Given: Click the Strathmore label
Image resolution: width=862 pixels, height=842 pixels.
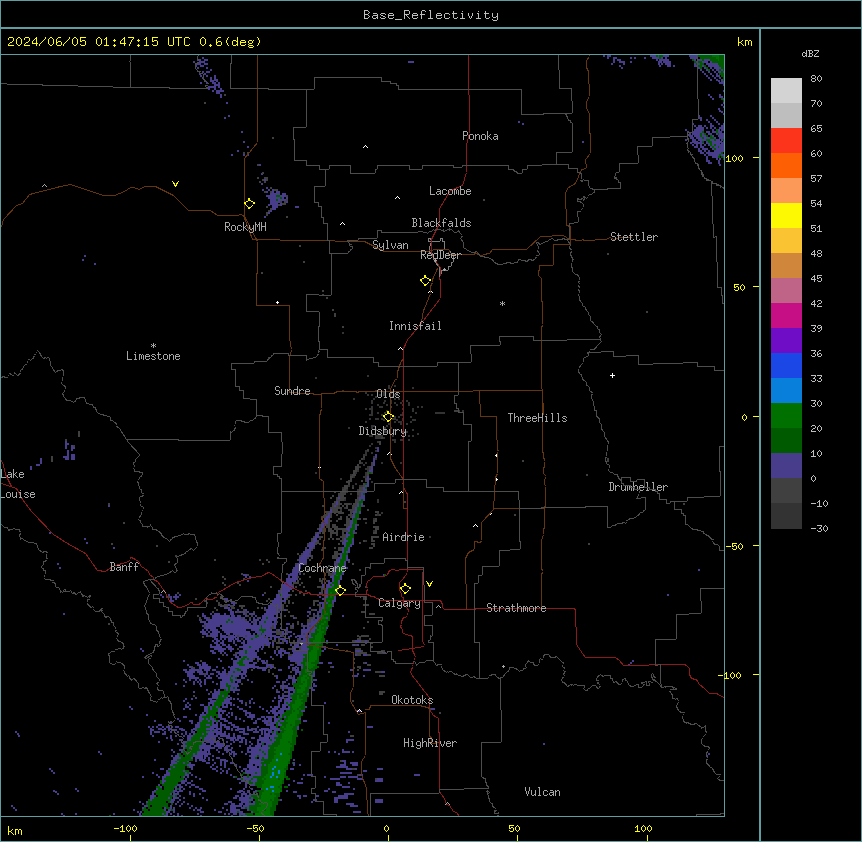Looking at the screenshot, I should (516, 608).
